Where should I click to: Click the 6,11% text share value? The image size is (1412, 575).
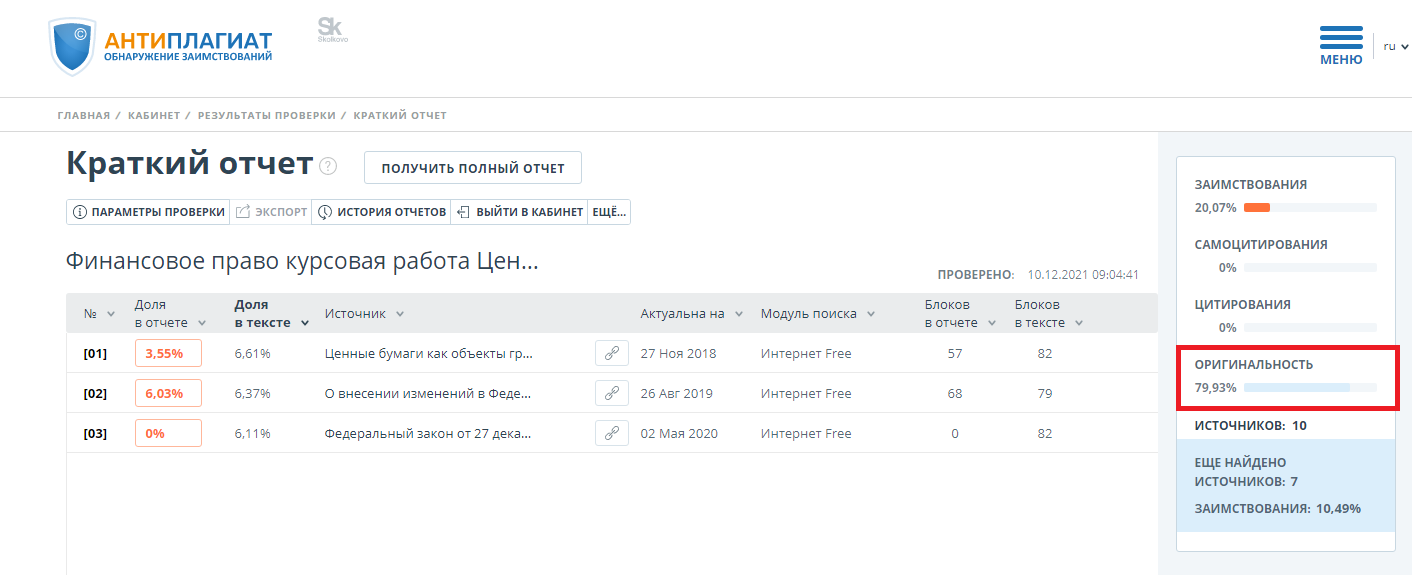[252, 434]
